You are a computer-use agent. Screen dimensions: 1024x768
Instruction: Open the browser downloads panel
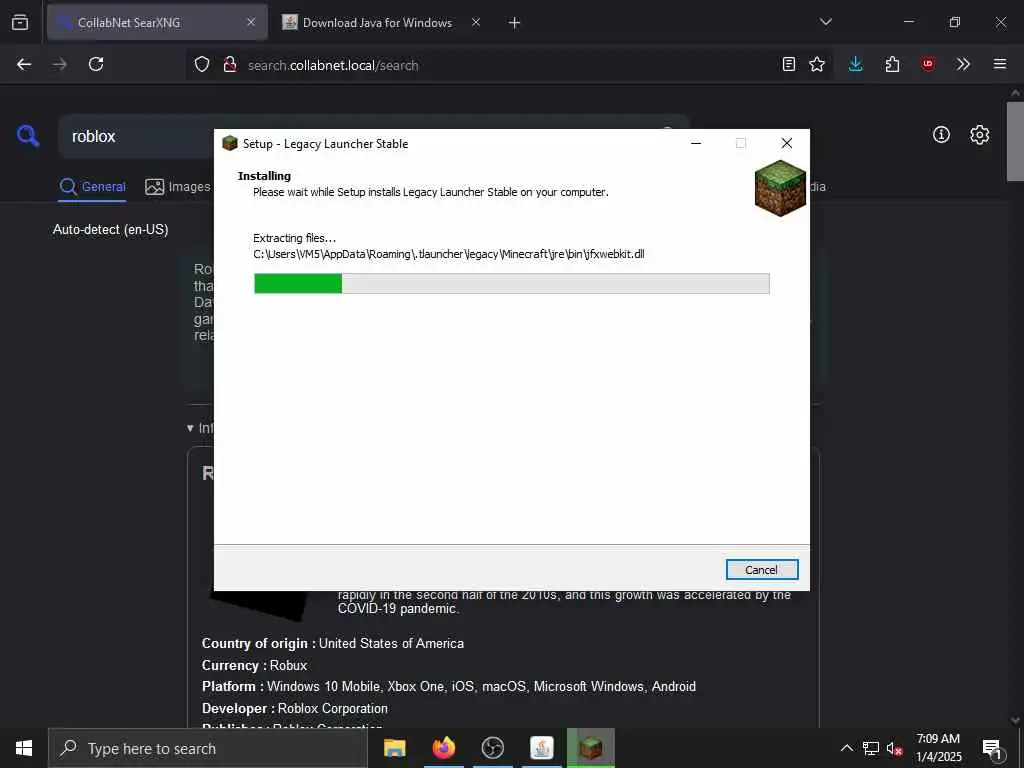[x=856, y=64]
